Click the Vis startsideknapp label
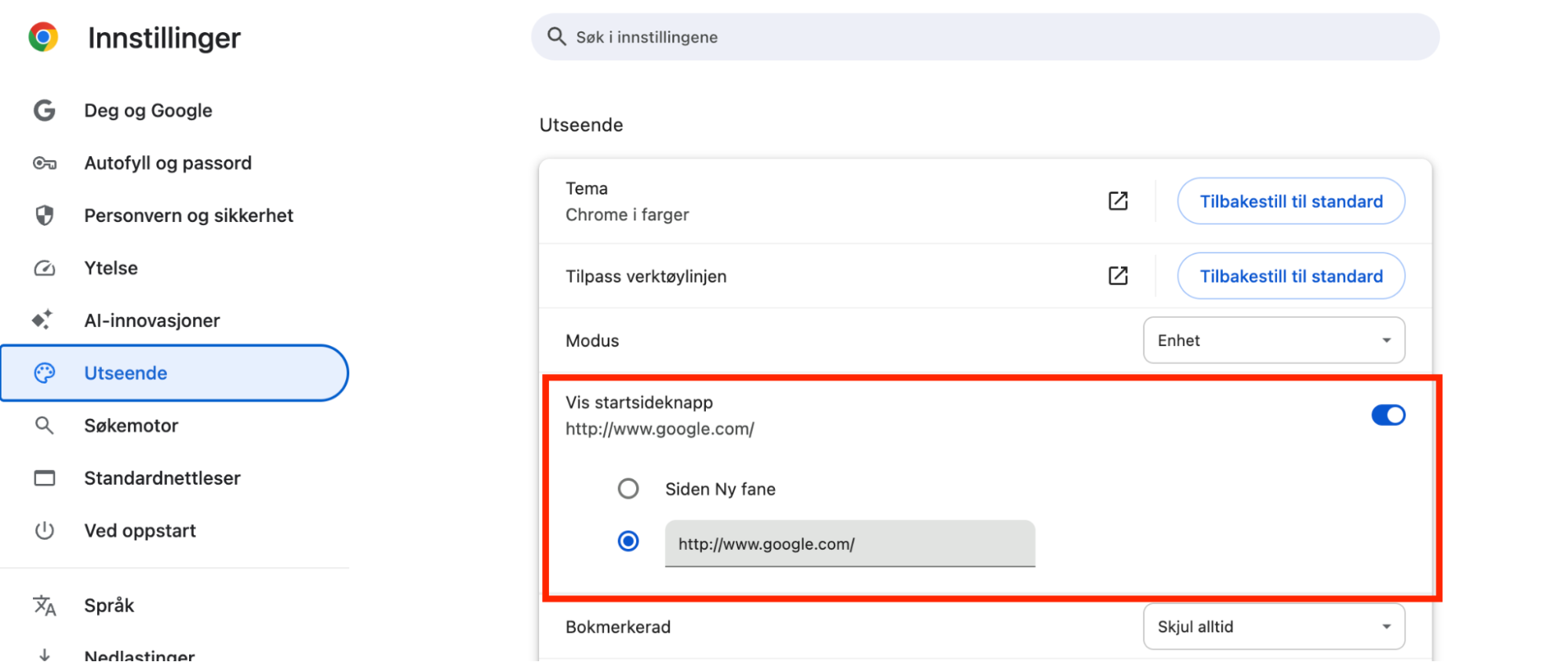1568x662 pixels. point(639,402)
